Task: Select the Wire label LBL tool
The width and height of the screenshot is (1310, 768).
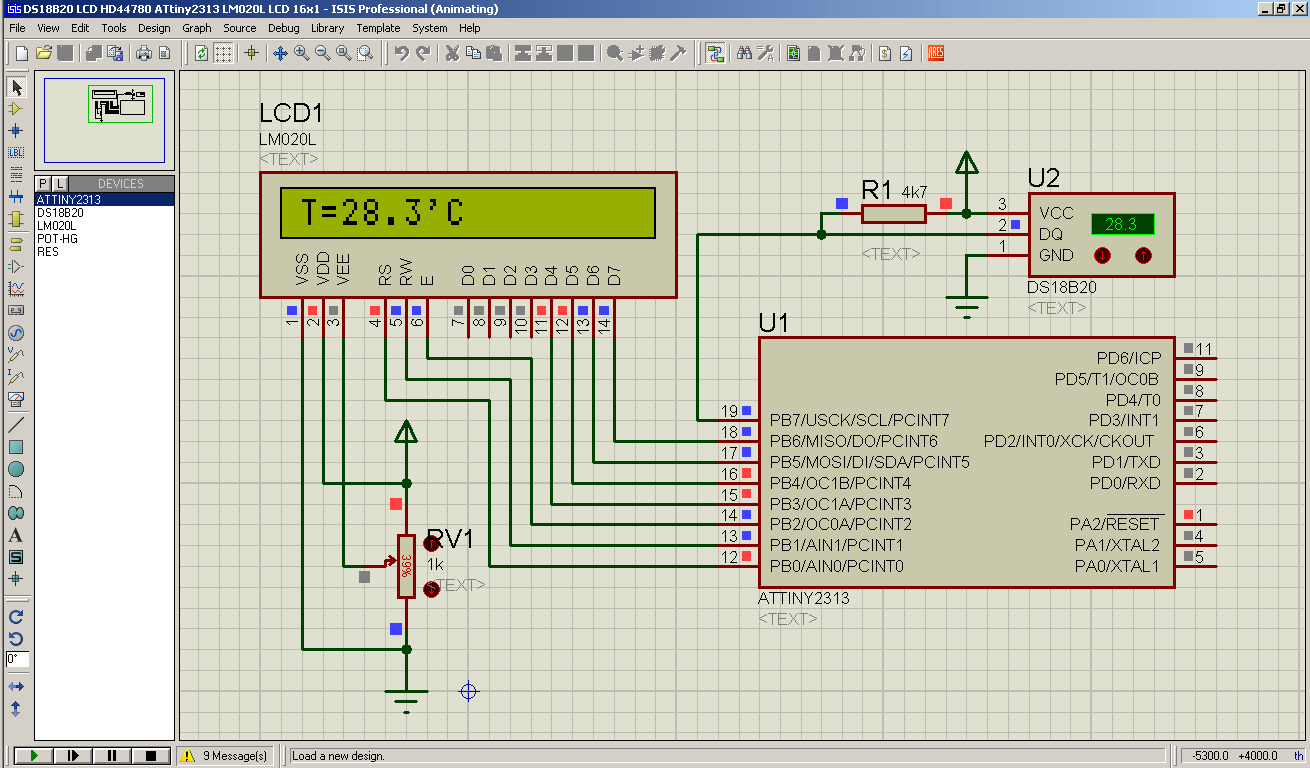Action: 15,153
